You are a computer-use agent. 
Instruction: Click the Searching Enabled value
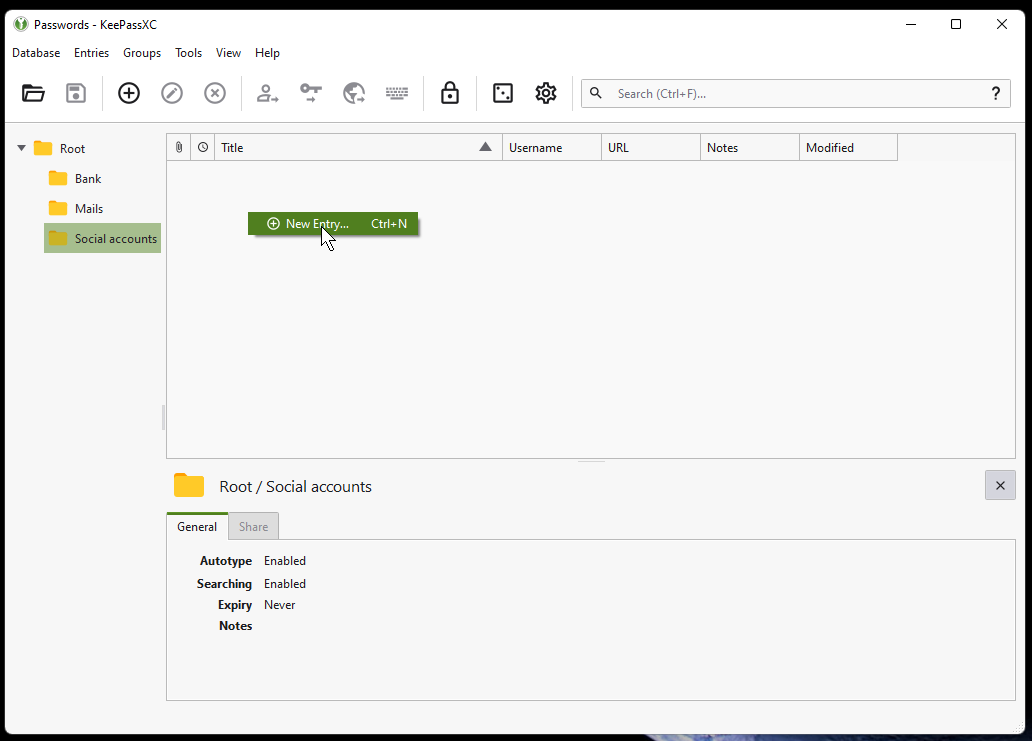click(x=285, y=584)
